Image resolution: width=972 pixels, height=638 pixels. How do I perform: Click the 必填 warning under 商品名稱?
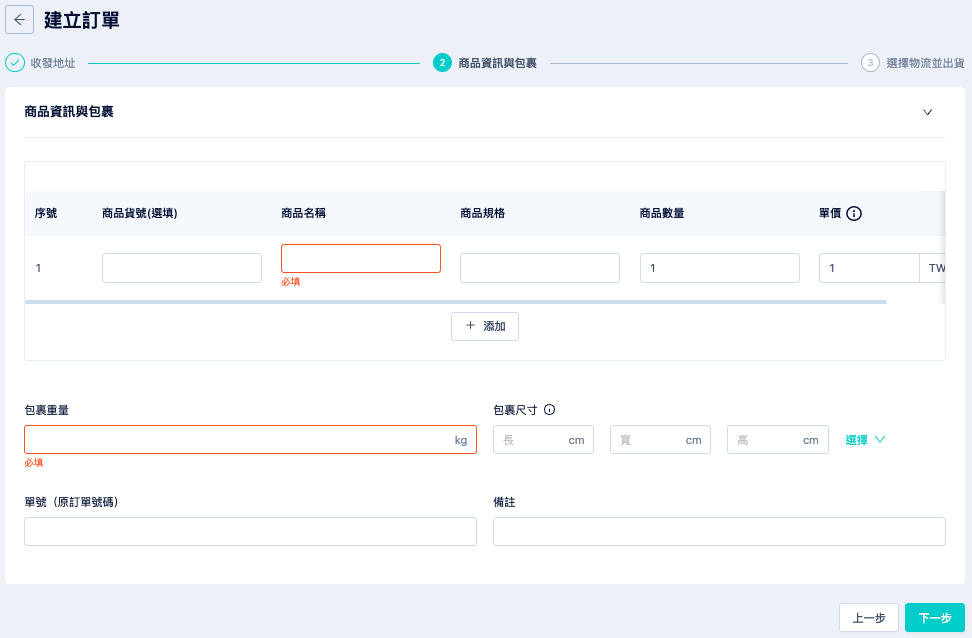tap(291, 281)
